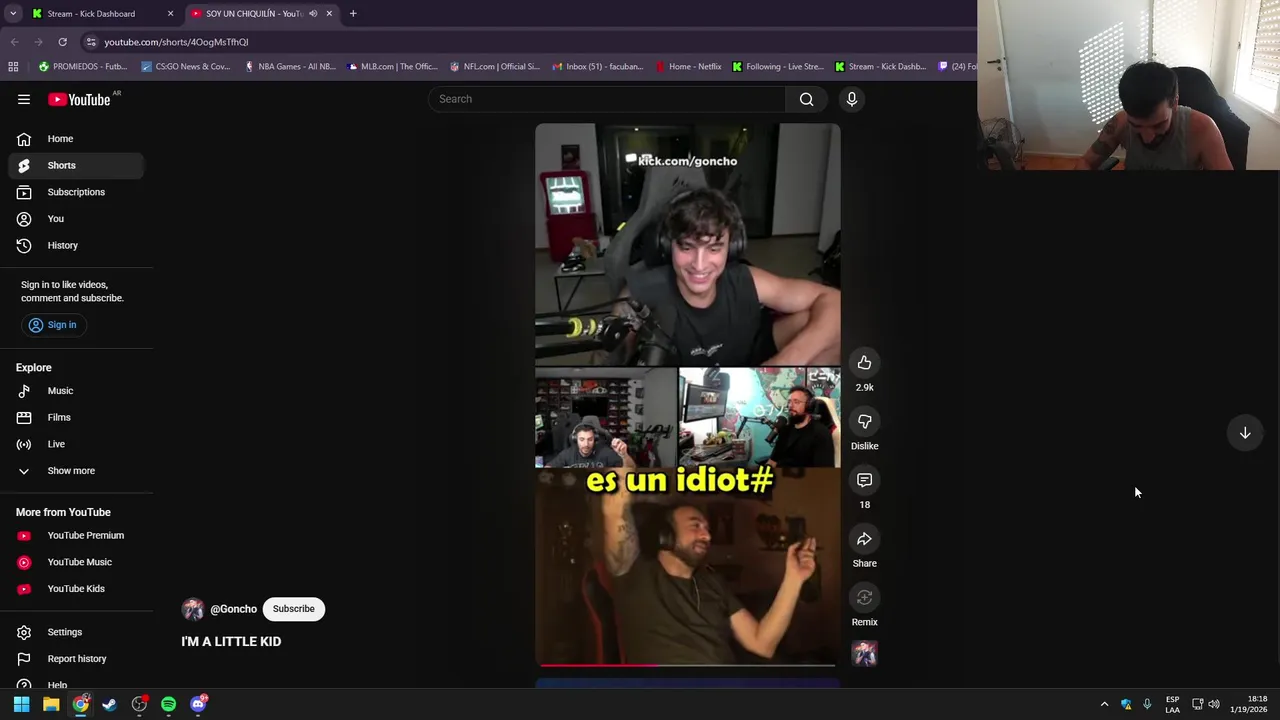This screenshot has height=720, width=1280.
Task: Open the sound thumbnail below Remix
Action: [864, 654]
